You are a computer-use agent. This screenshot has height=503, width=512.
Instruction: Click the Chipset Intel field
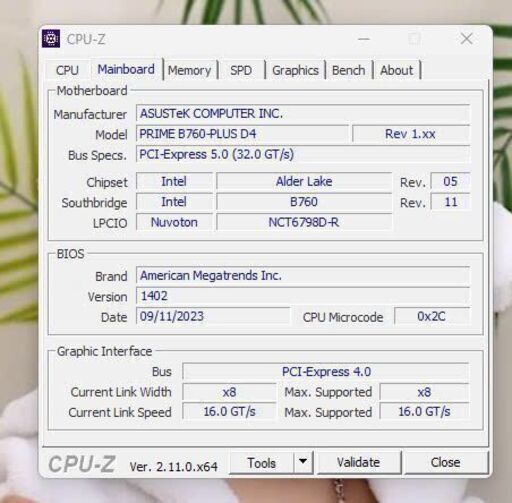pyautogui.click(x=174, y=182)
